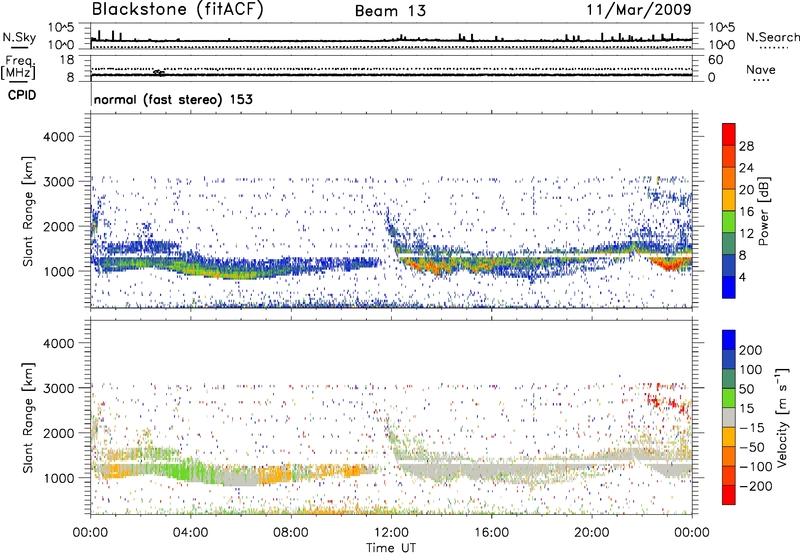Click 'Slant Range [km]' label of velocity panel

point(28,418)
